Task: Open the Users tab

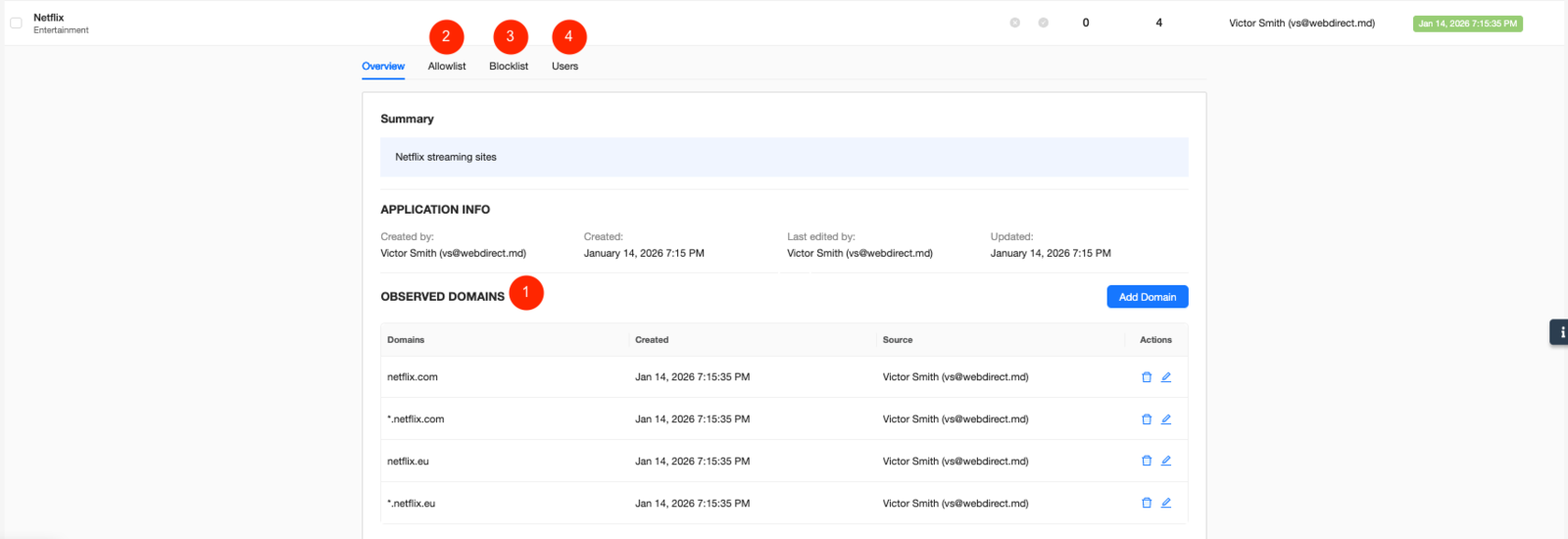Action: tap(564, 67)
